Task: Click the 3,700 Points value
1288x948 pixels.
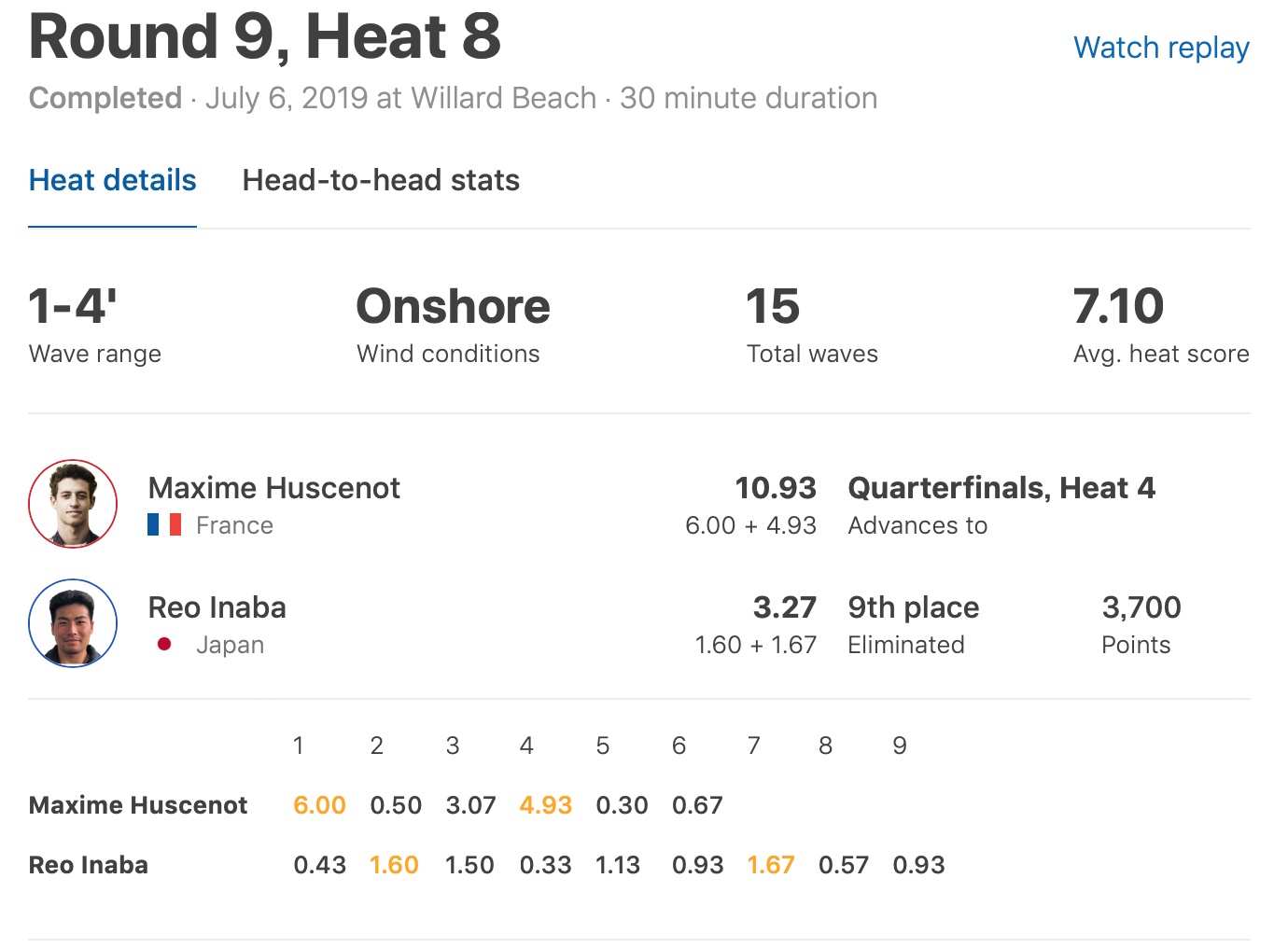Action: coord(1141,607)
